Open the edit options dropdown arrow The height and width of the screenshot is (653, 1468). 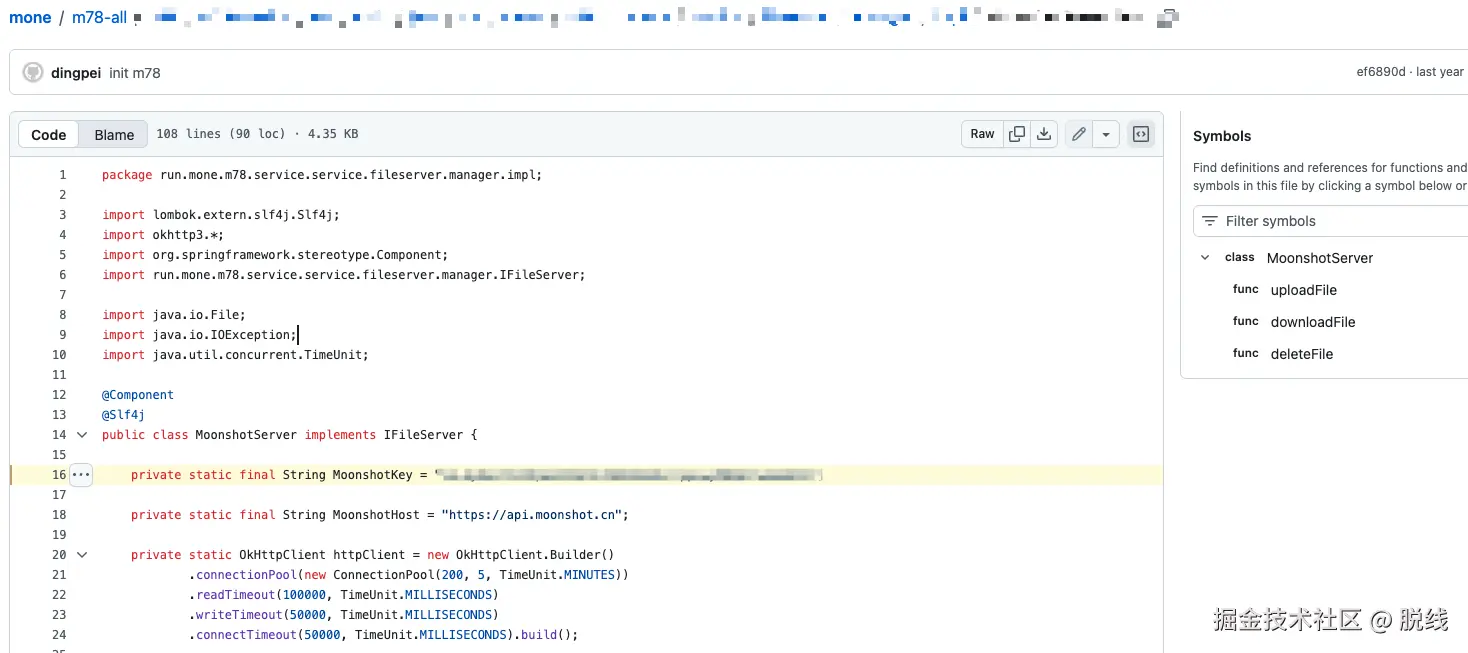(x=1105, y=134)
